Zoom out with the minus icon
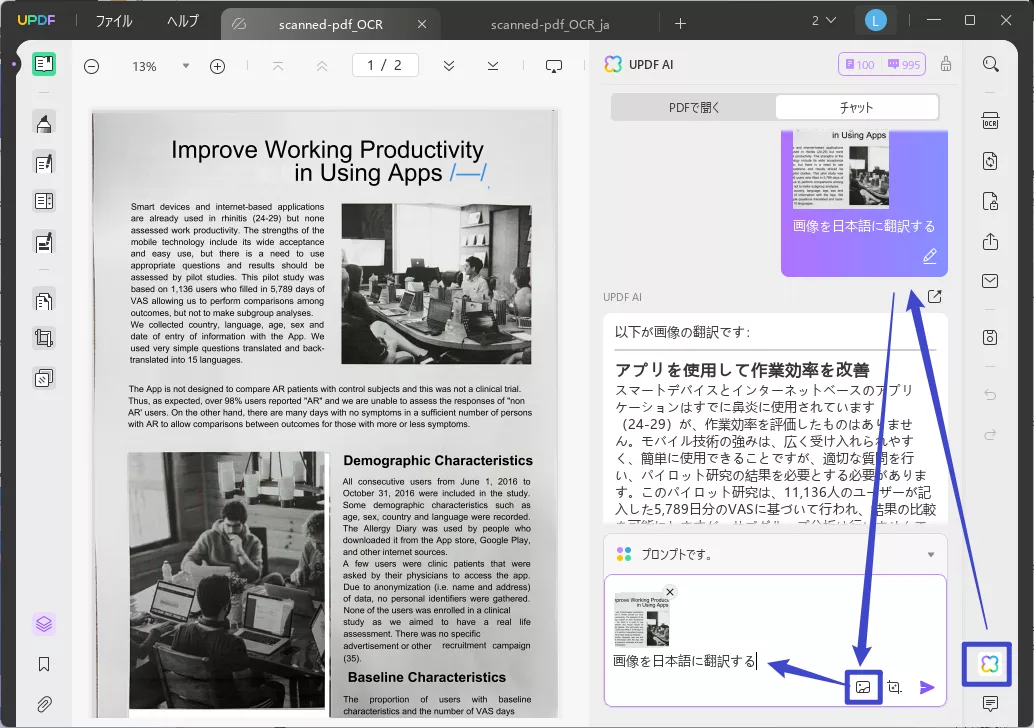 point(92,66)
